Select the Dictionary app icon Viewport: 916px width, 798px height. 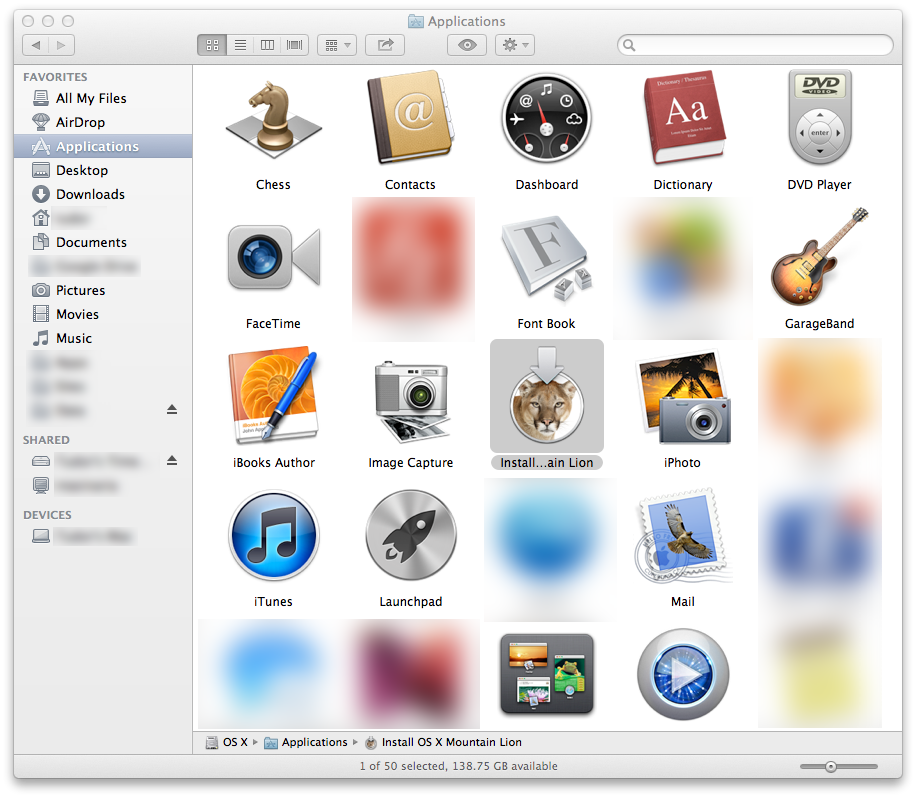683,119
